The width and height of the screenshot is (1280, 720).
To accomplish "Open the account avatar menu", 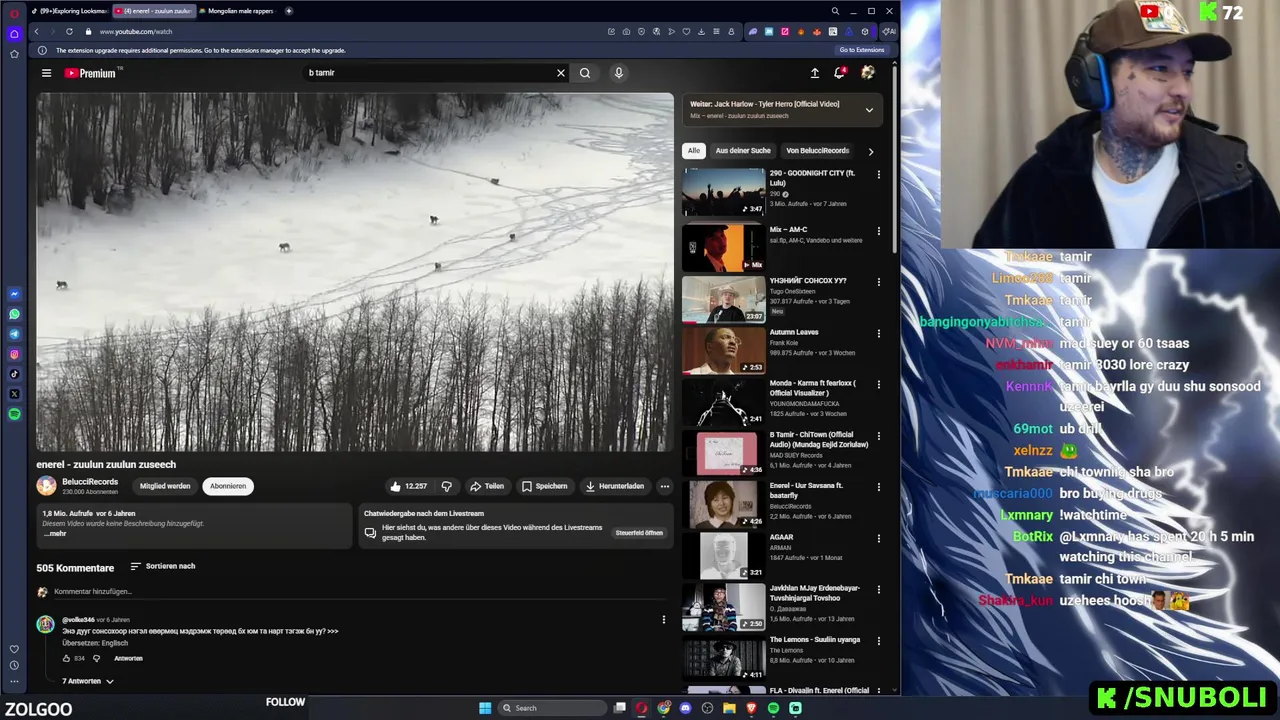I will tap(868, 73).
